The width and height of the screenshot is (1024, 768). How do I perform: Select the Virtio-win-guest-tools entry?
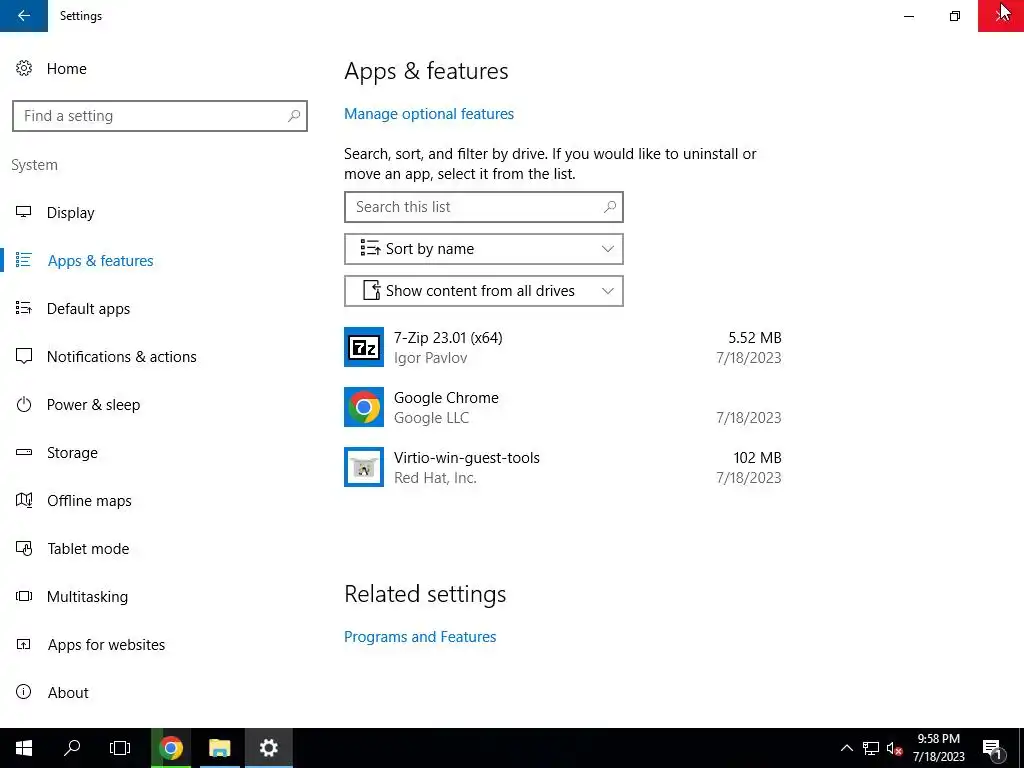pos(563,468)
